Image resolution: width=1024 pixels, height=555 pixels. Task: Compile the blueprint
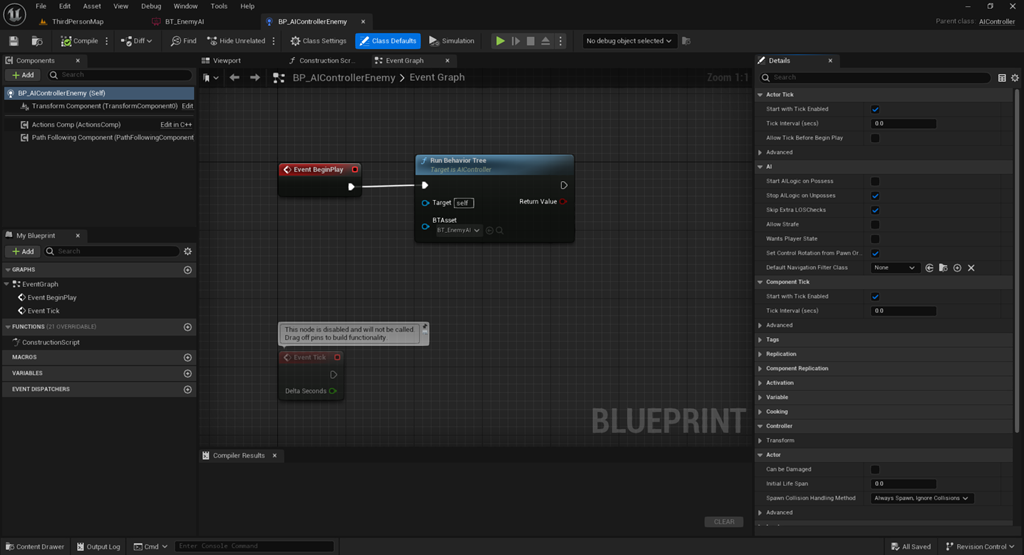(x=79, y=41)
